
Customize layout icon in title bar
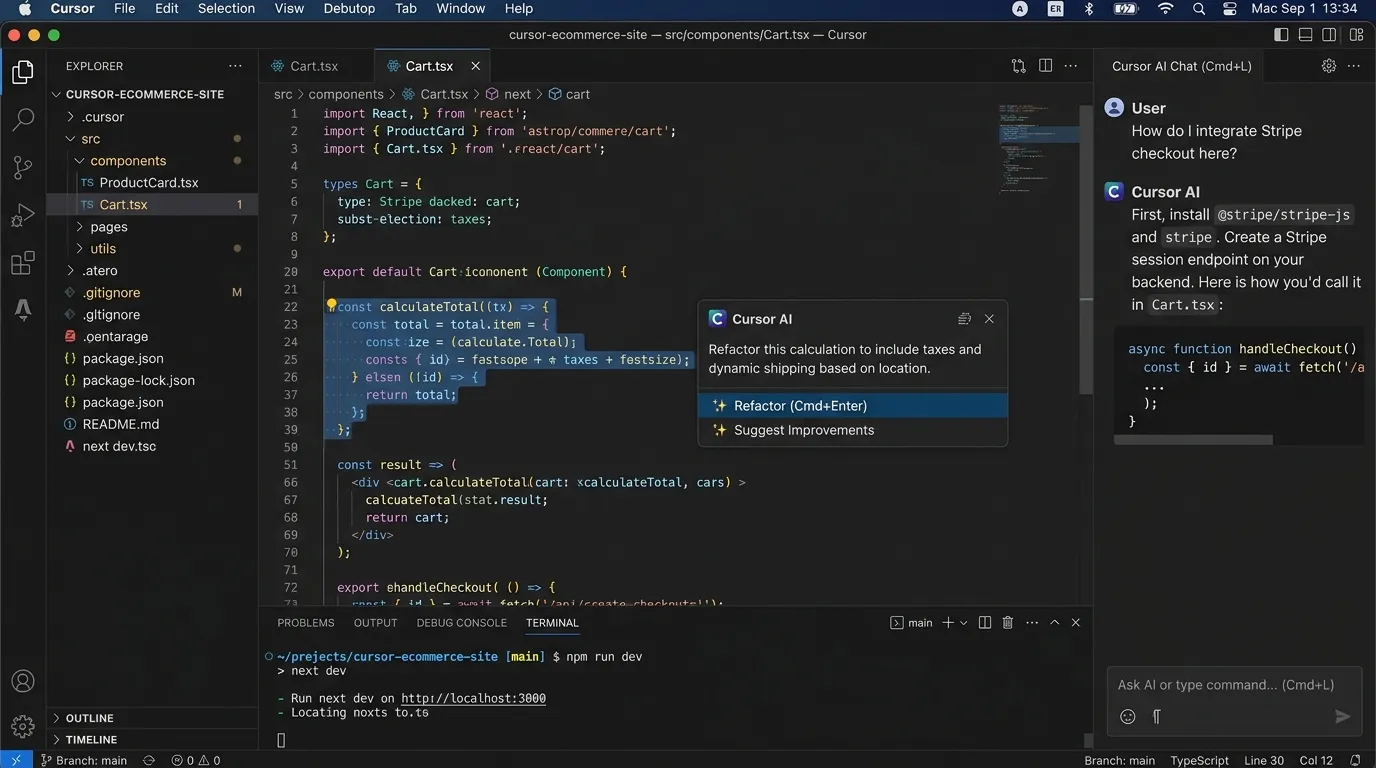point(1356,35)
